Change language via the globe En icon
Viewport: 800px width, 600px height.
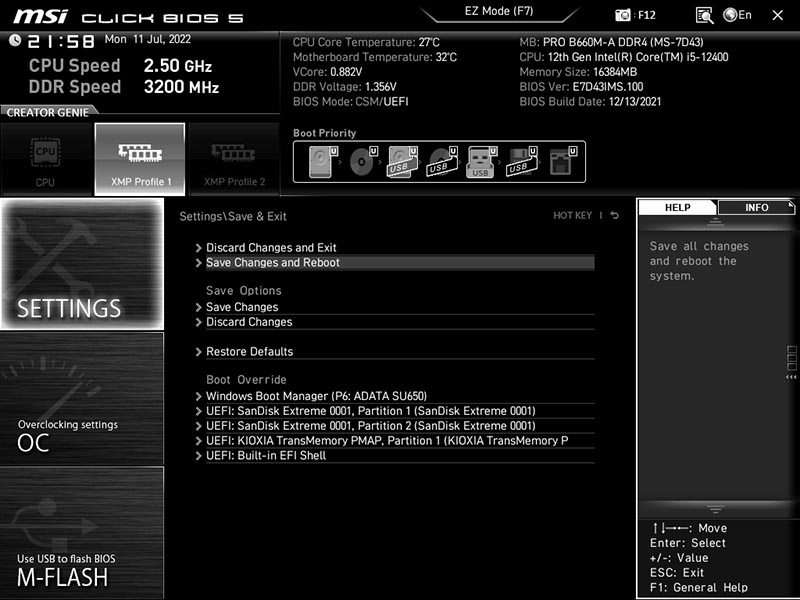pyautogui.click(x=737, y=15)
